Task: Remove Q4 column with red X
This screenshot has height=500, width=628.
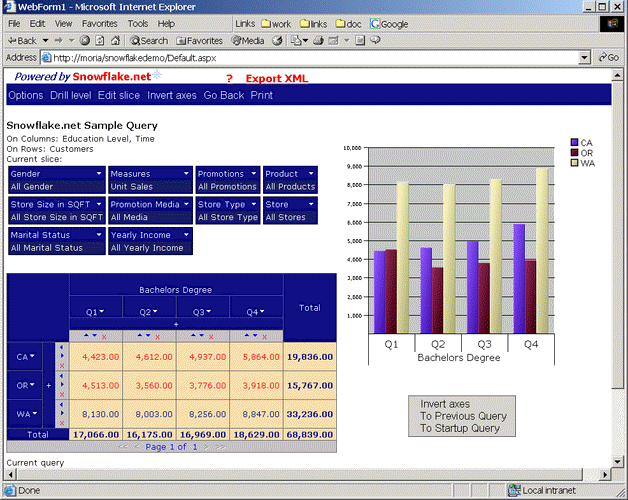Action: pyautogui.click(x=264, y=337)
